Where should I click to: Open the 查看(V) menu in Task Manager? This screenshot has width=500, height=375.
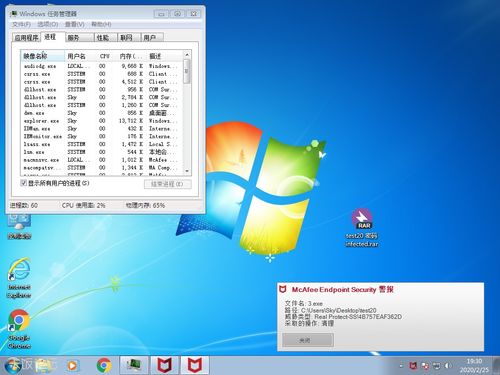point(74,24)
